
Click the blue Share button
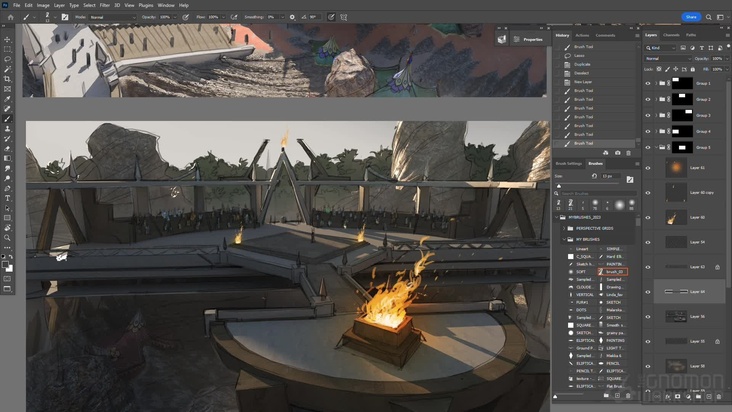click(691, 17)
